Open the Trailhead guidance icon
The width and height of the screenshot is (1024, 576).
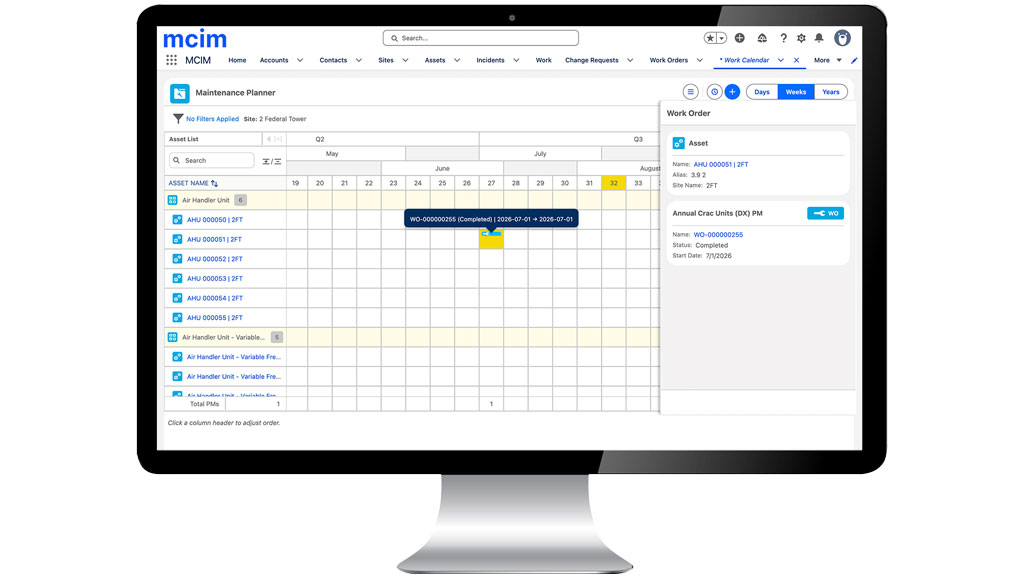pyautogui.click(x=762, y=38)
